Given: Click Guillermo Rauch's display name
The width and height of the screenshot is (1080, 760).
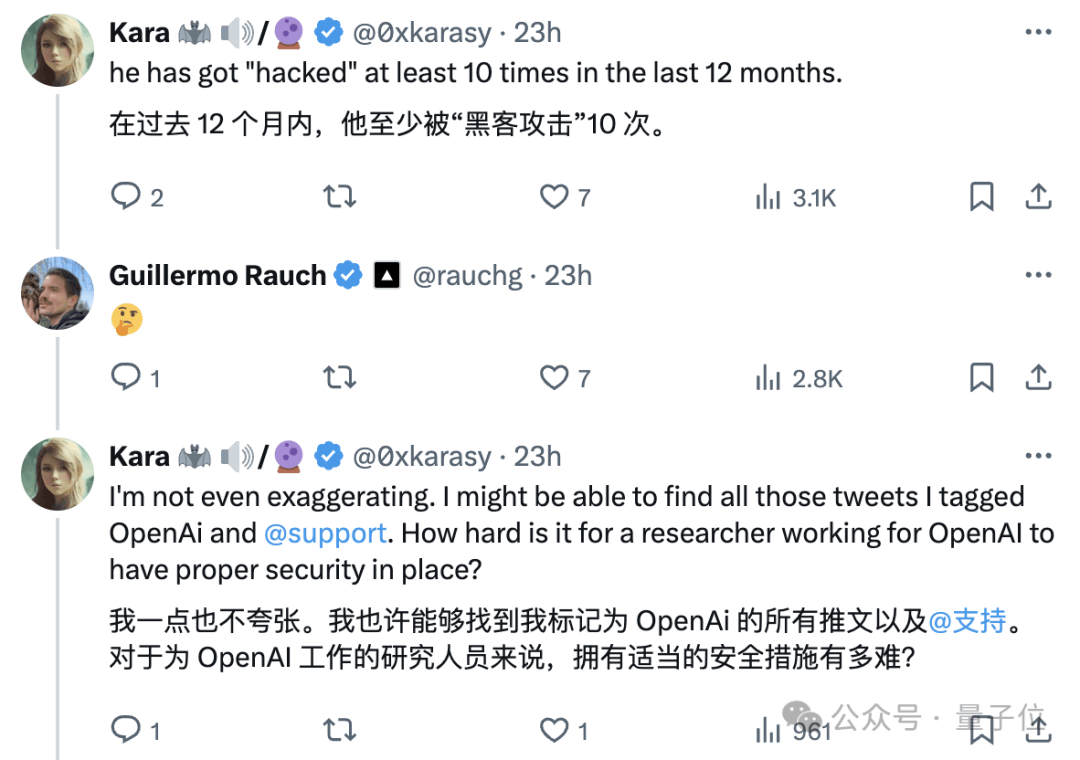Looking at the screenshot, I should point(216,275).
